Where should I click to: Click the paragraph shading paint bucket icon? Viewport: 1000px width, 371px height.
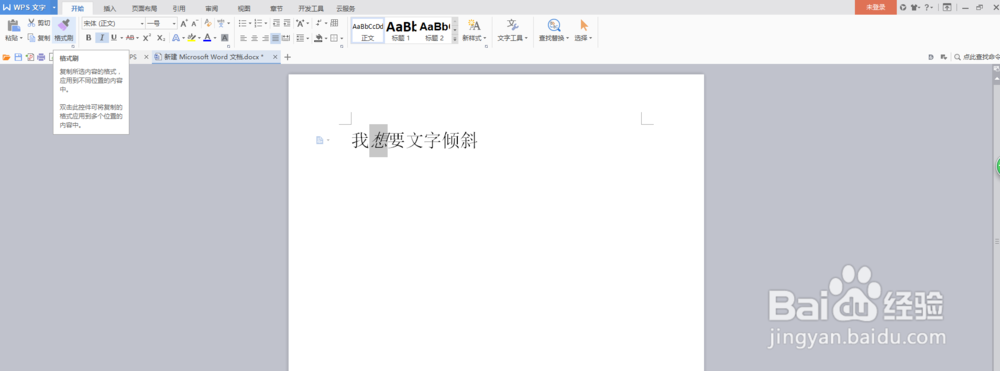pos(318,38)
